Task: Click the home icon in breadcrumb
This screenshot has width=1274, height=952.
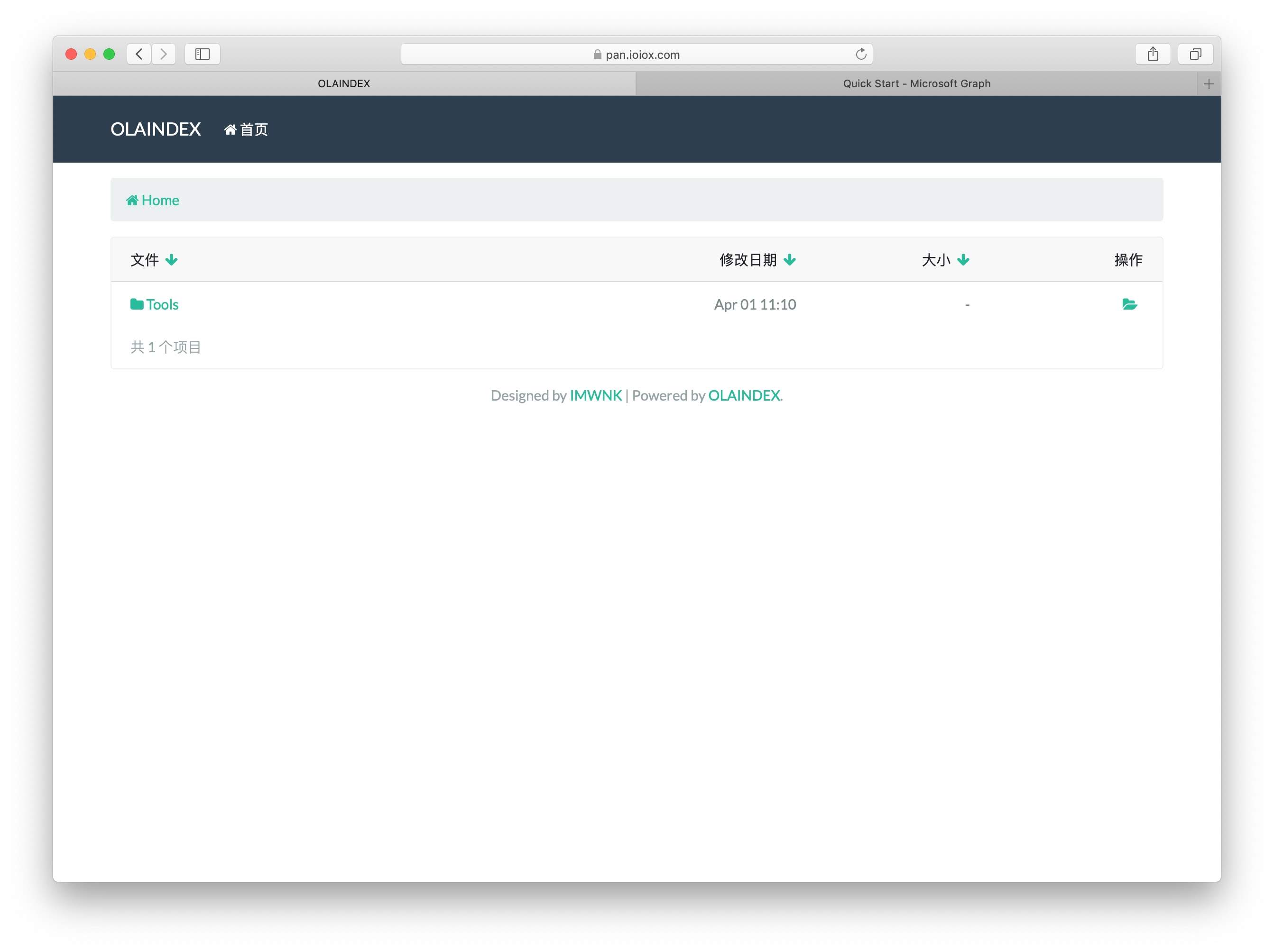Action: point(132,200)
